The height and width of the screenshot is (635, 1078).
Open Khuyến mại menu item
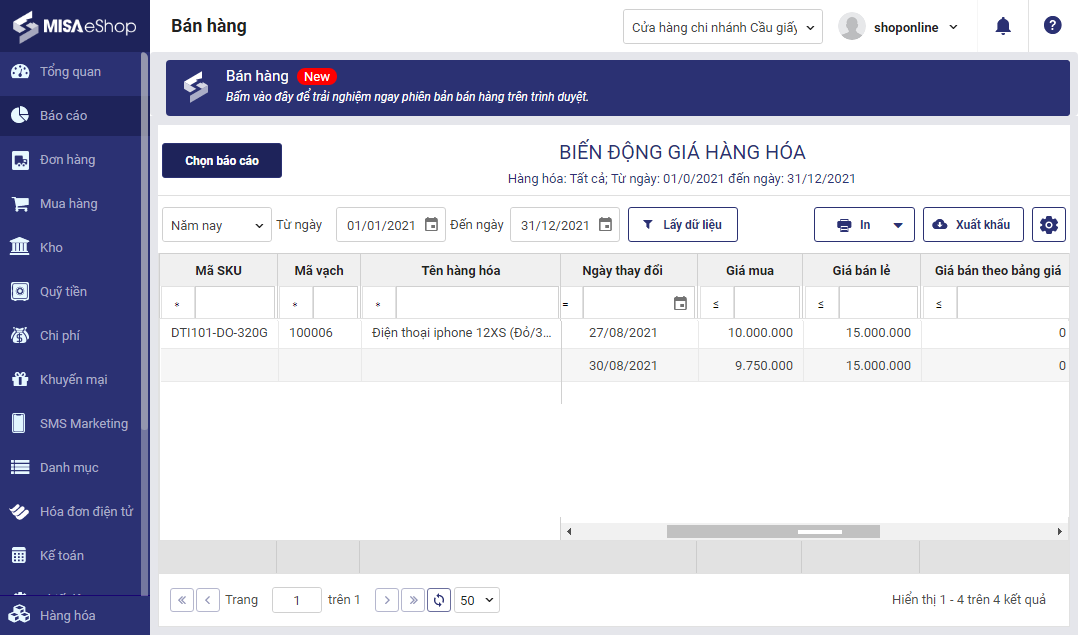70,379
